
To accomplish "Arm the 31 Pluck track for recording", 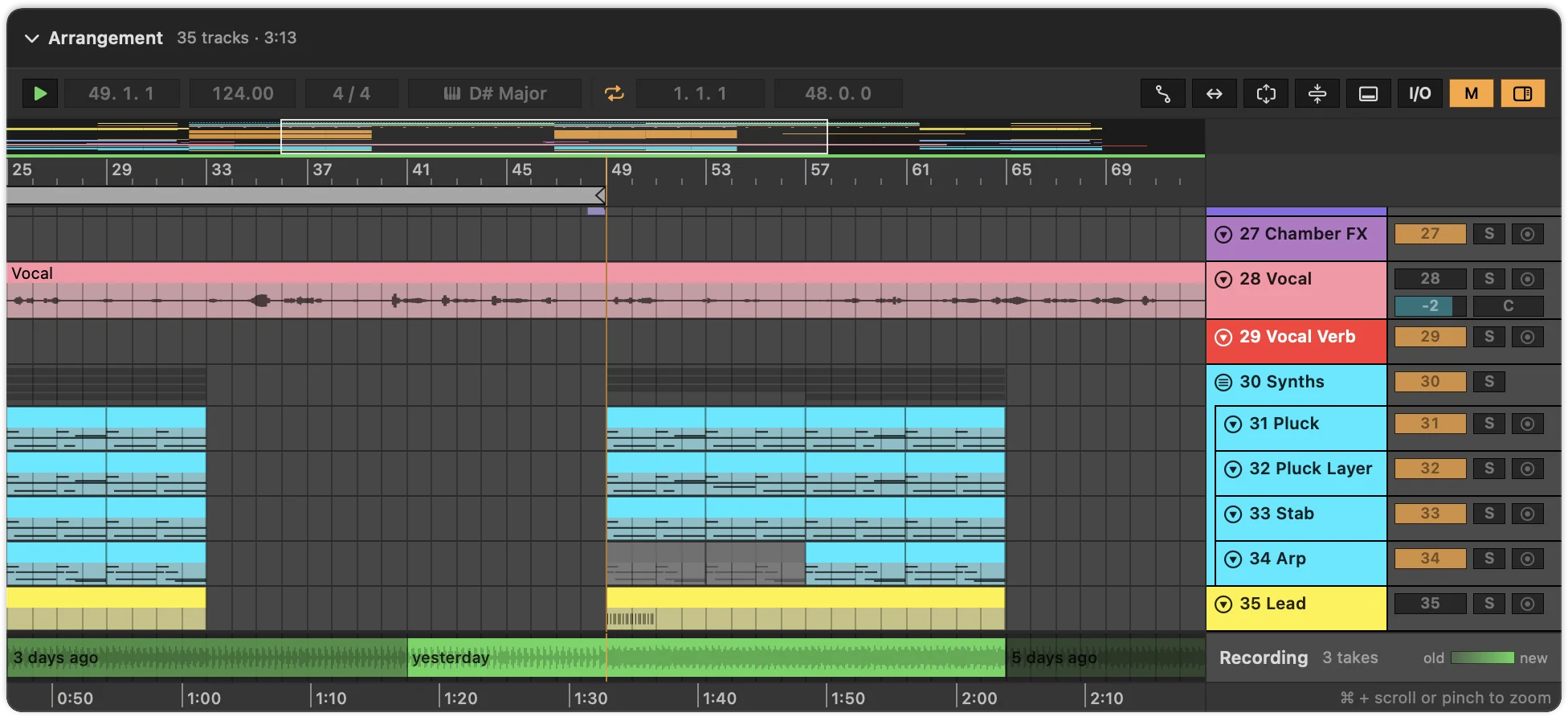I will tap(1528, 424).
